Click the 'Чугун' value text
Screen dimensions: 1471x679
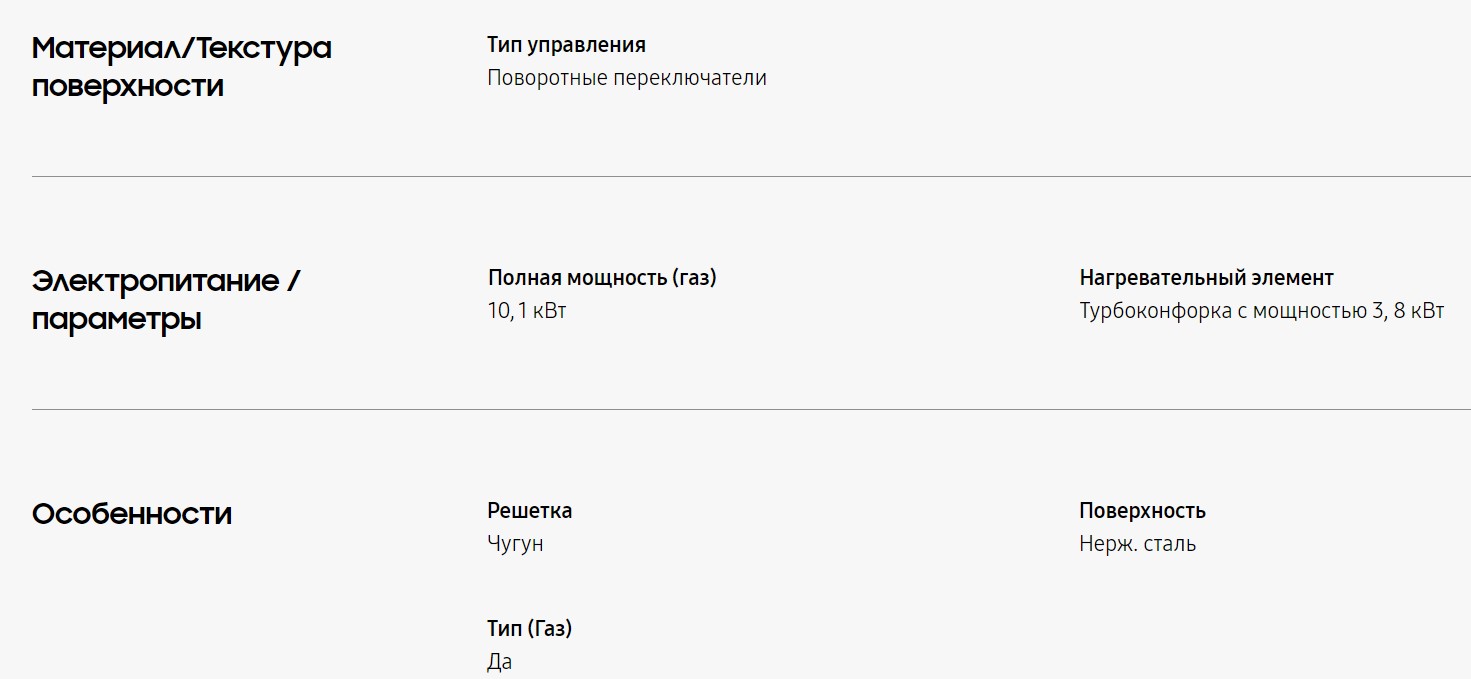pos(515,544)
